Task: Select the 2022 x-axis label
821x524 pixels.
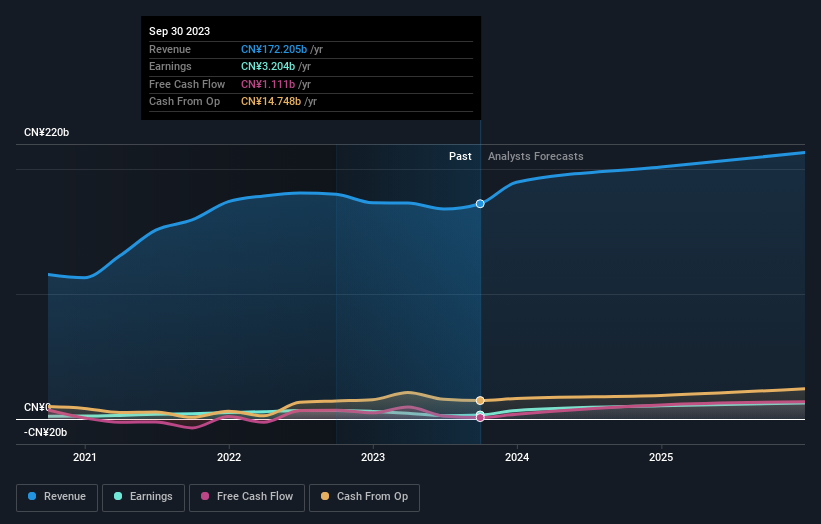Action: click(229, 457)
